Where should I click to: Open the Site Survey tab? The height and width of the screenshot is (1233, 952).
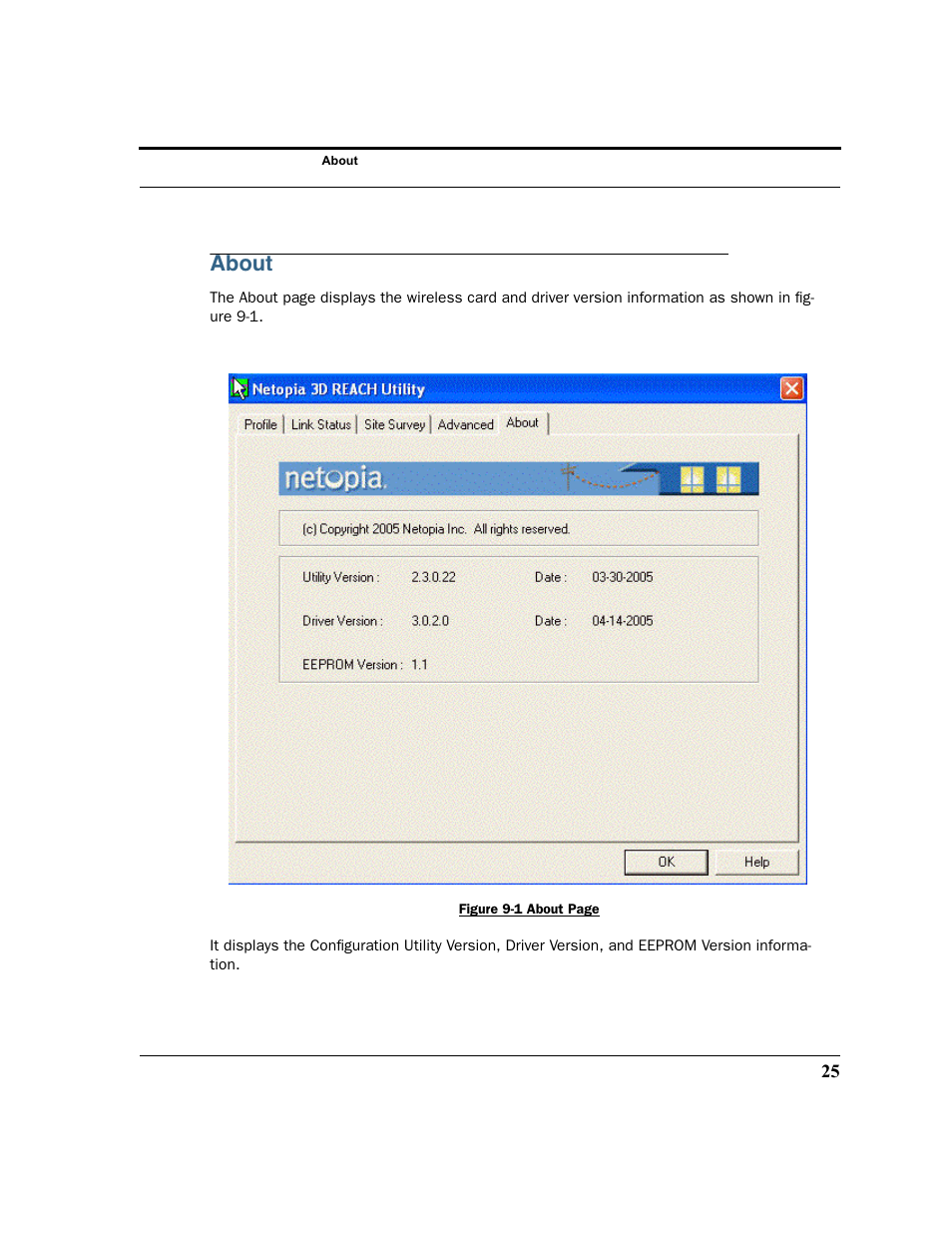[394, 424]
